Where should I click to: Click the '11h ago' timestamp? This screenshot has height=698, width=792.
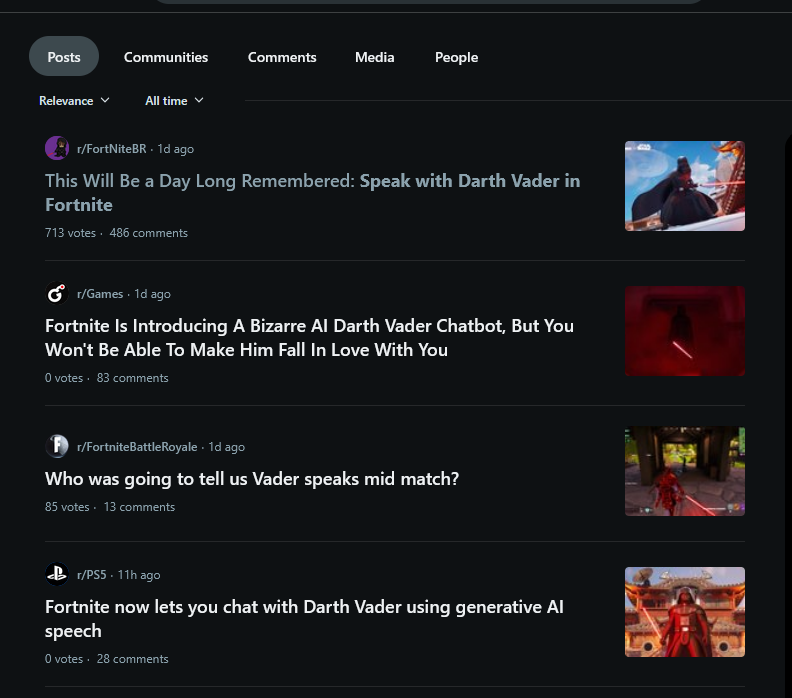click(x=139, y=575)
